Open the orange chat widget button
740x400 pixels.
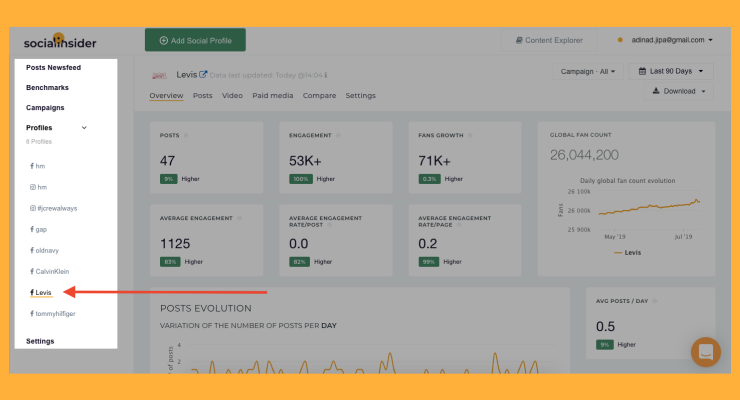[x=706, y=352]
